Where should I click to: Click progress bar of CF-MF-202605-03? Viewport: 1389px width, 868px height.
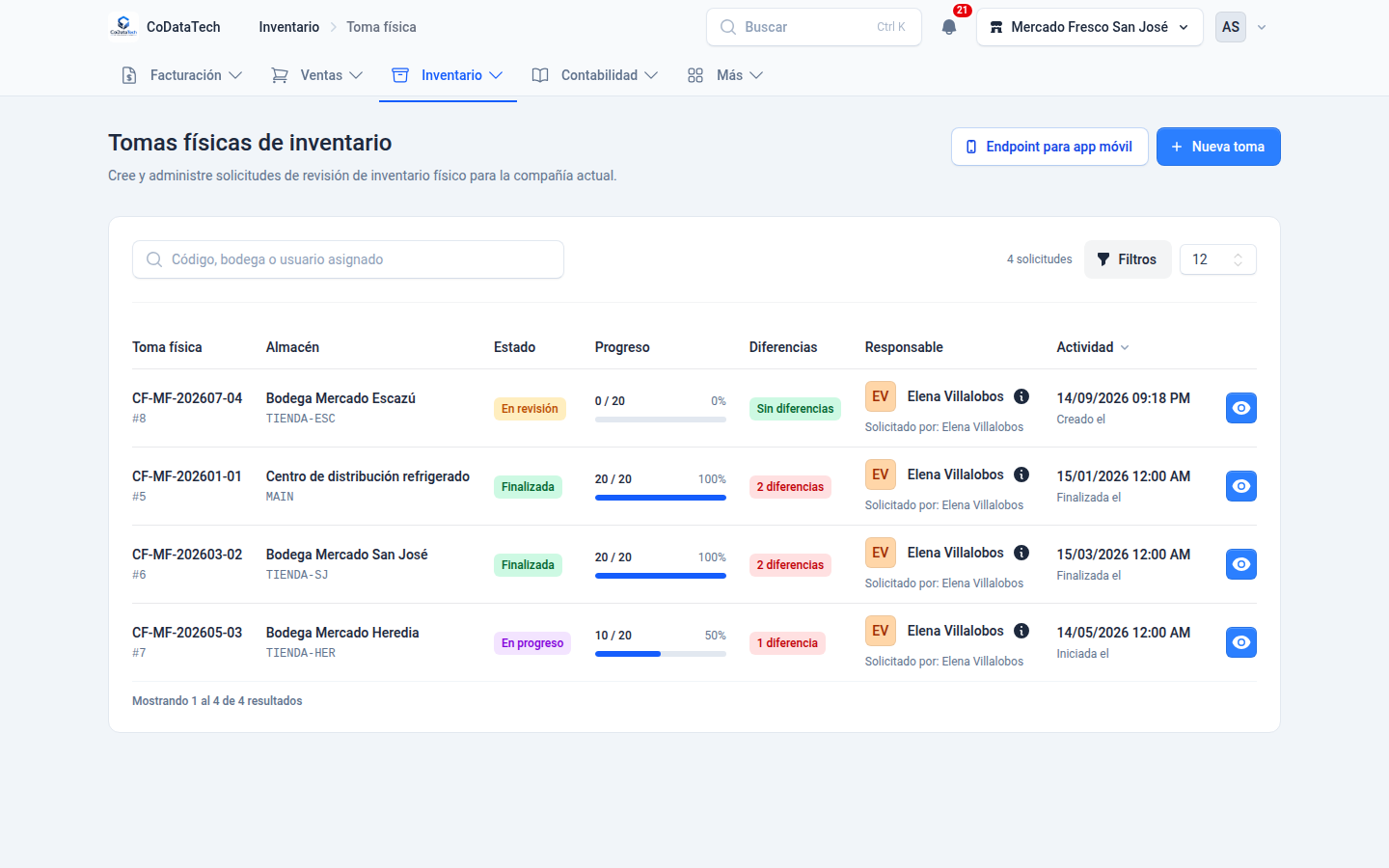[661, 654]
